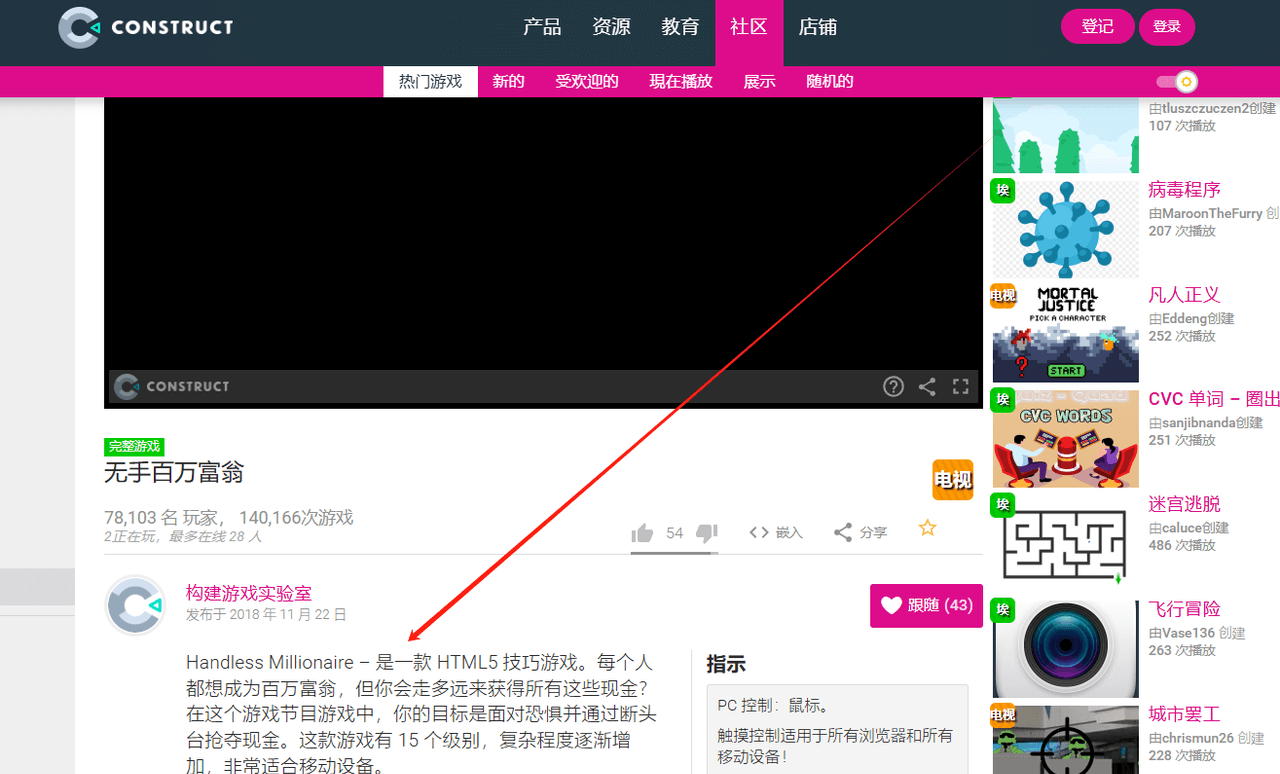Click the tree landscape game thumbnail

pyautogui.click(x=1066, y=135)
